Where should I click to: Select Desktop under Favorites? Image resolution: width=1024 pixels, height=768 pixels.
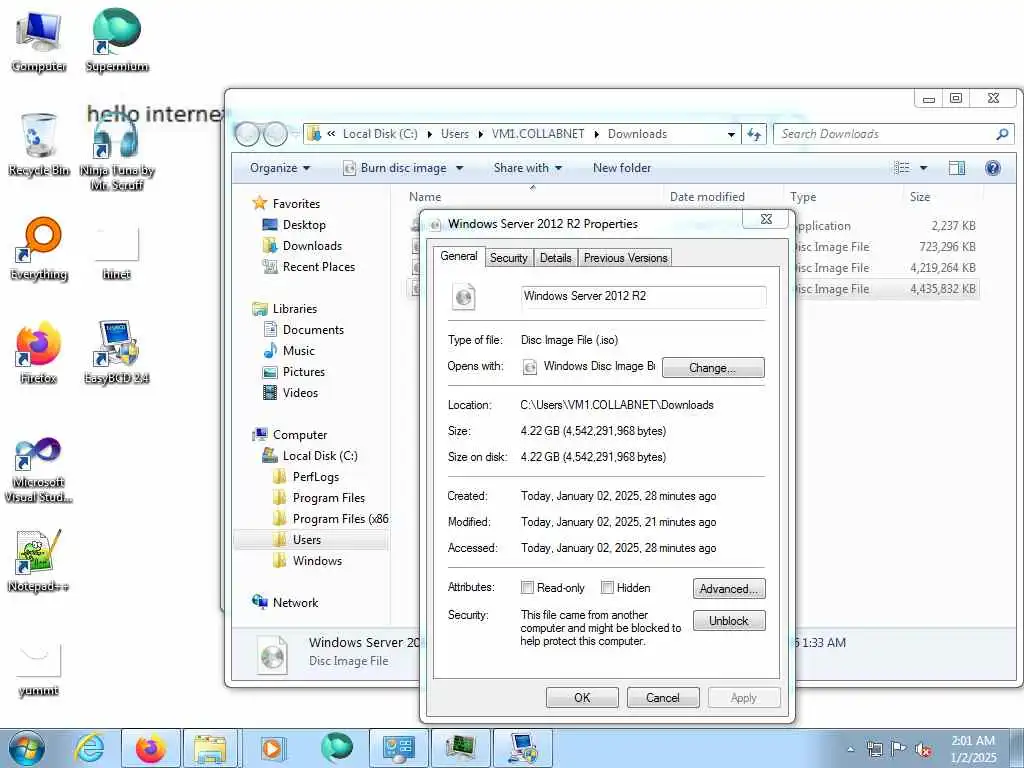[x=294, y=225]
